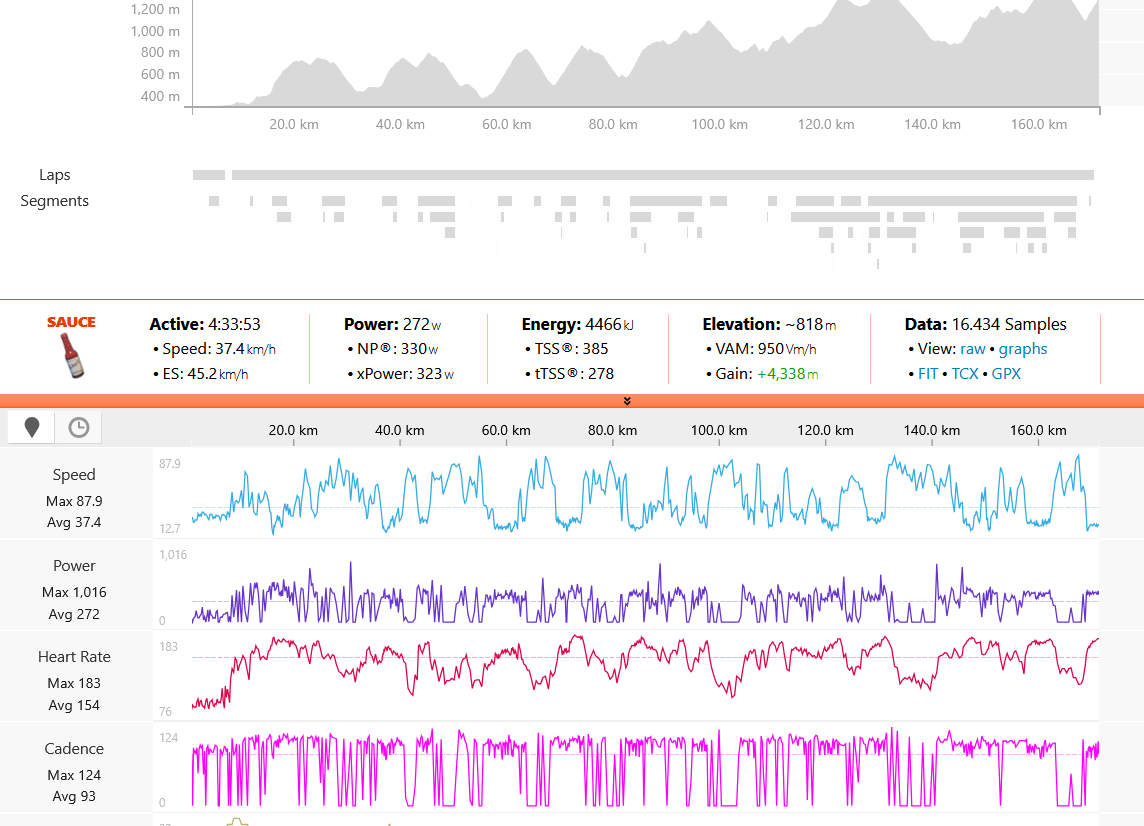Click the 100.0 km mark on stream axis
1144x826 pixels.
click(x=719, y=430)
